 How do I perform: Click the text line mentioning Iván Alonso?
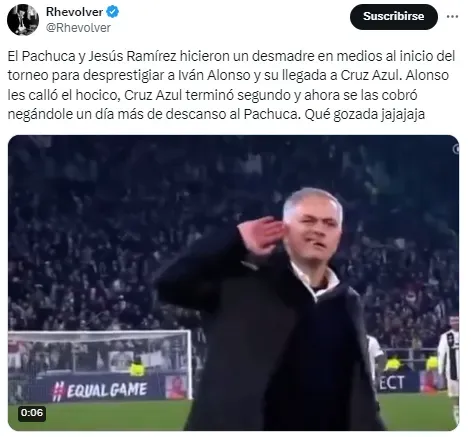coord(228,76)
